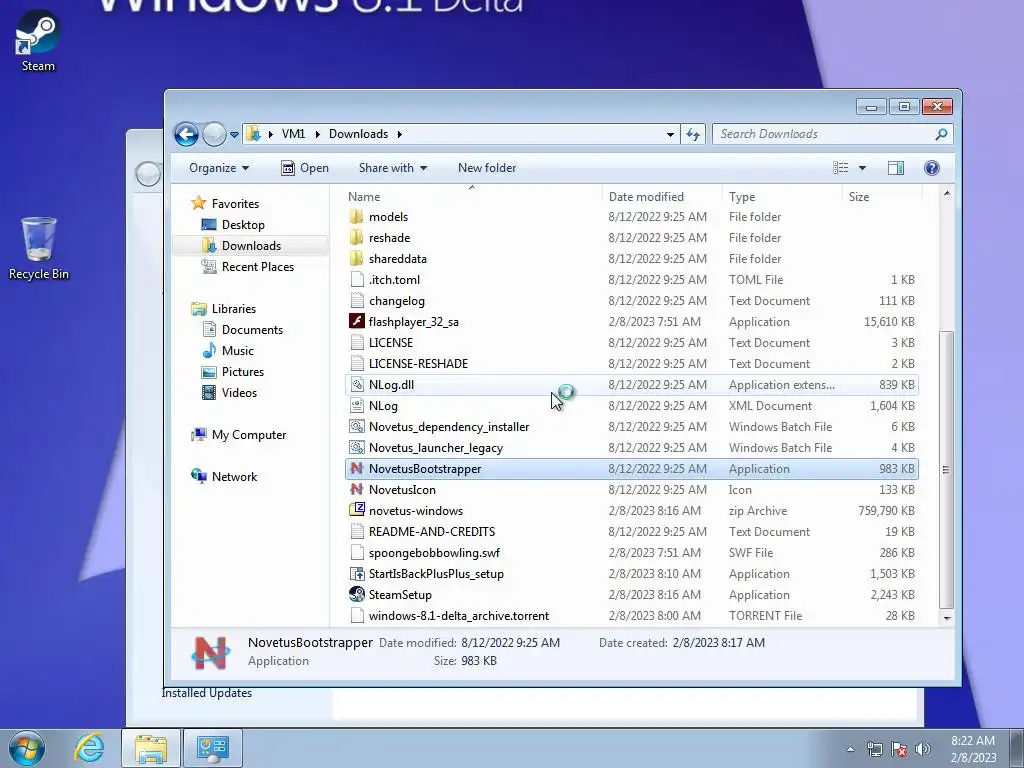Open the Start button on taskbar
This screenshot has width=1024, height=768.
tap(27, 748)
